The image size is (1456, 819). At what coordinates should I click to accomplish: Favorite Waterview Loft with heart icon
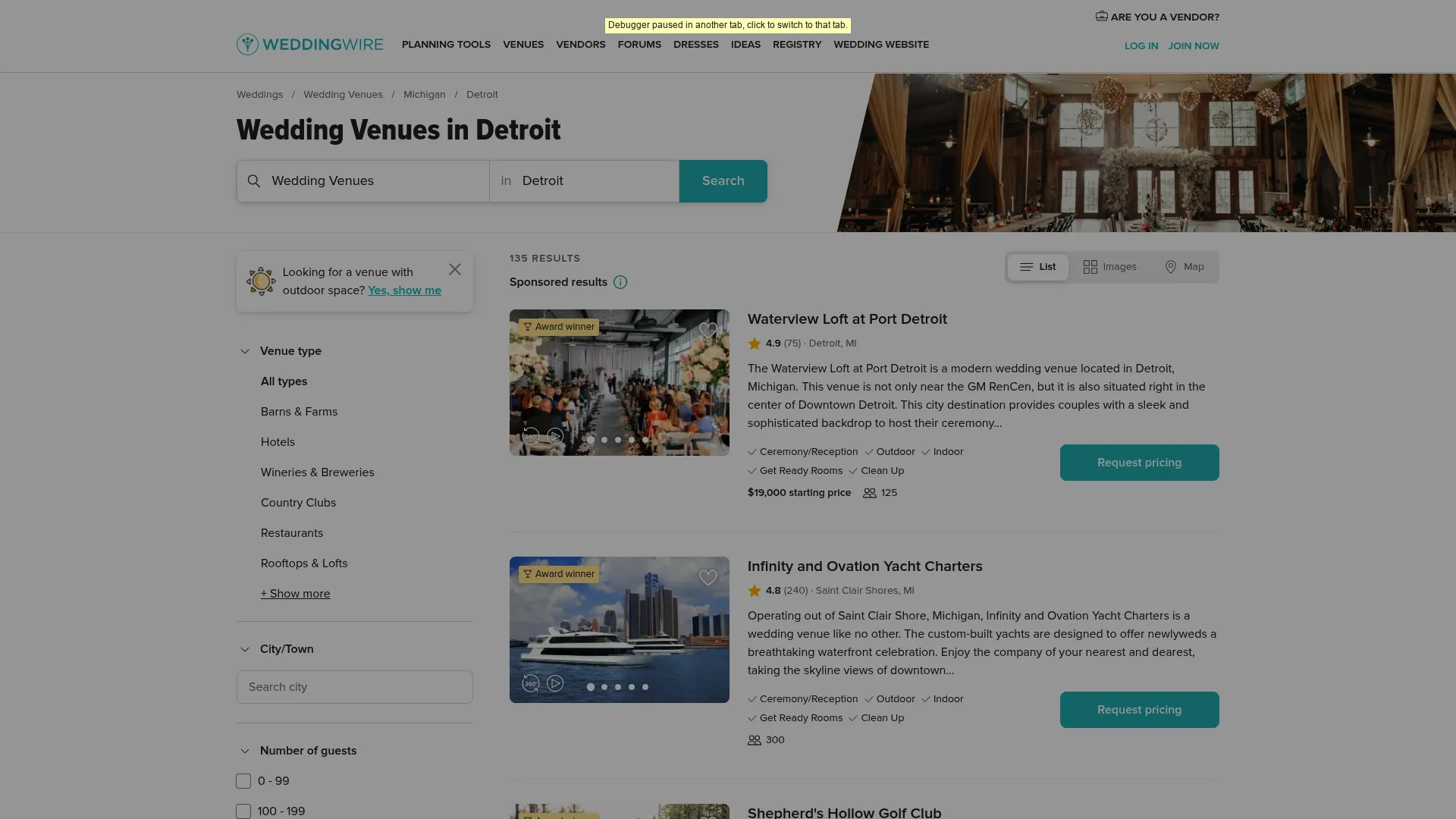pos(708,331)
